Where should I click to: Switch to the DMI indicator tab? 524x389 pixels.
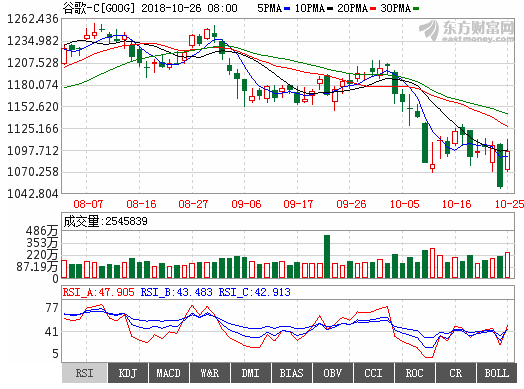(251, 373)
